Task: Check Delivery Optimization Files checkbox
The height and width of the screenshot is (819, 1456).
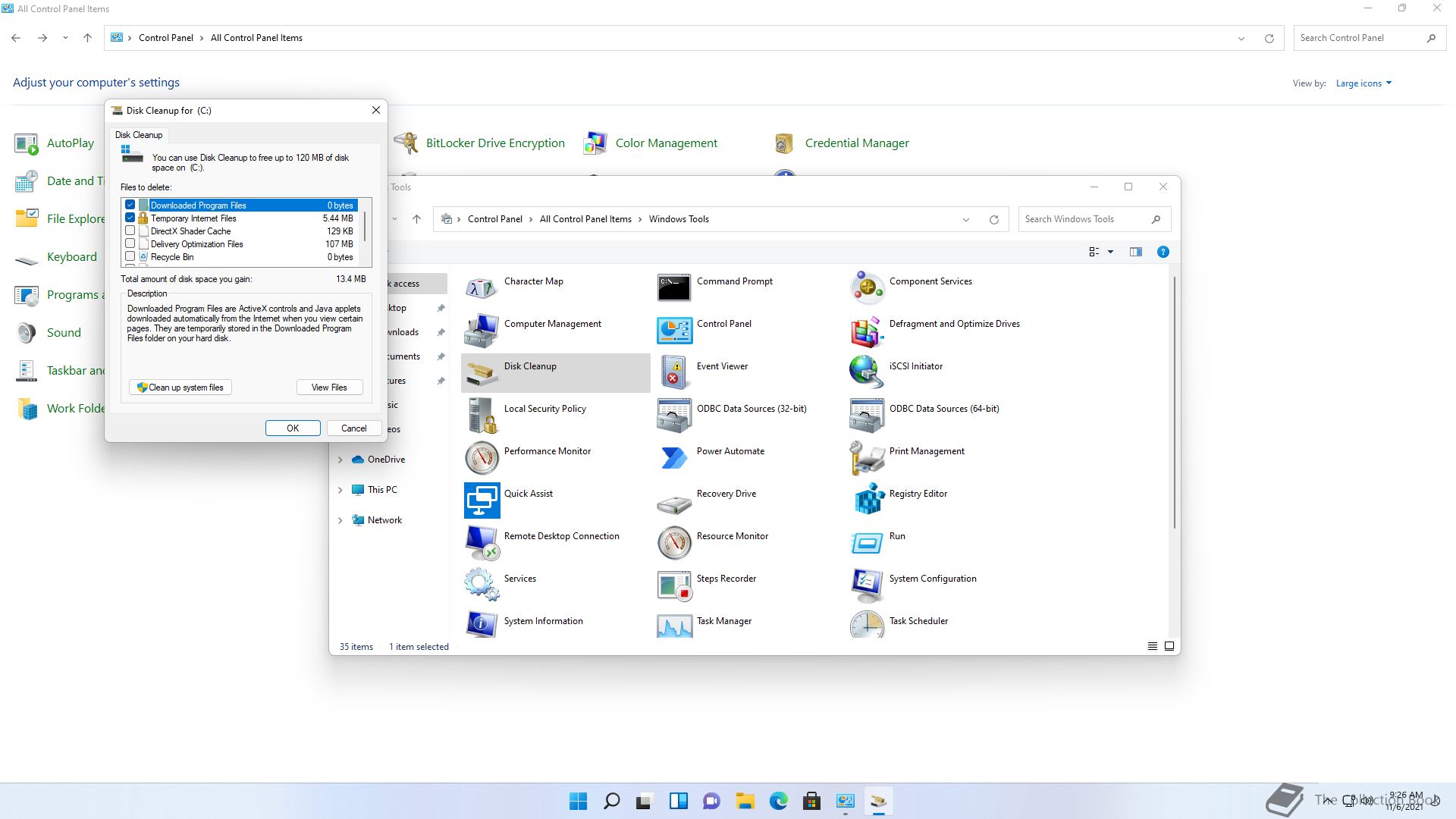Action: click(x=130, y=244)
